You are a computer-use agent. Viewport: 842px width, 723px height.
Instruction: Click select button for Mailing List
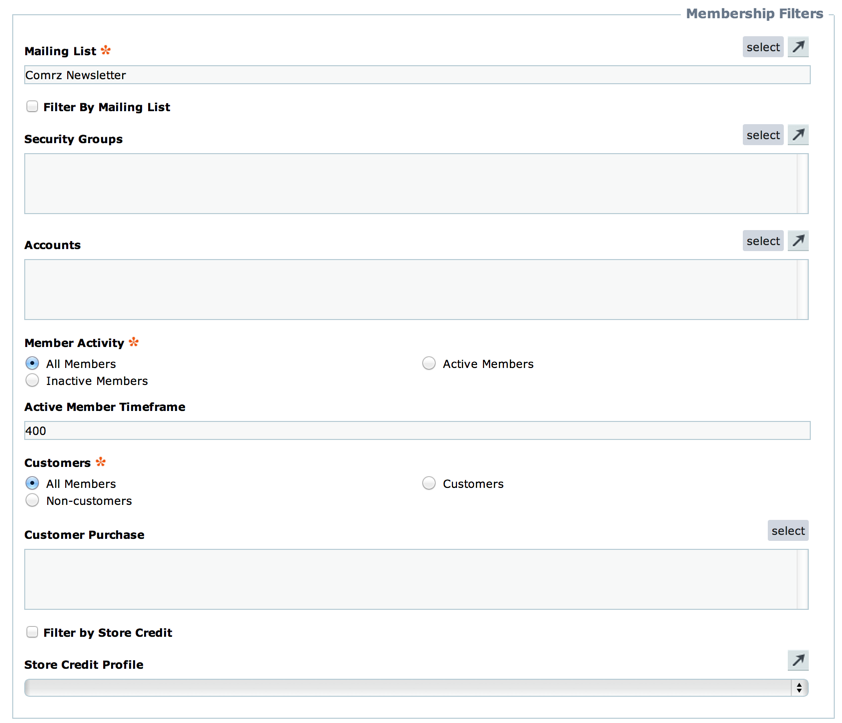pos(763,47)
